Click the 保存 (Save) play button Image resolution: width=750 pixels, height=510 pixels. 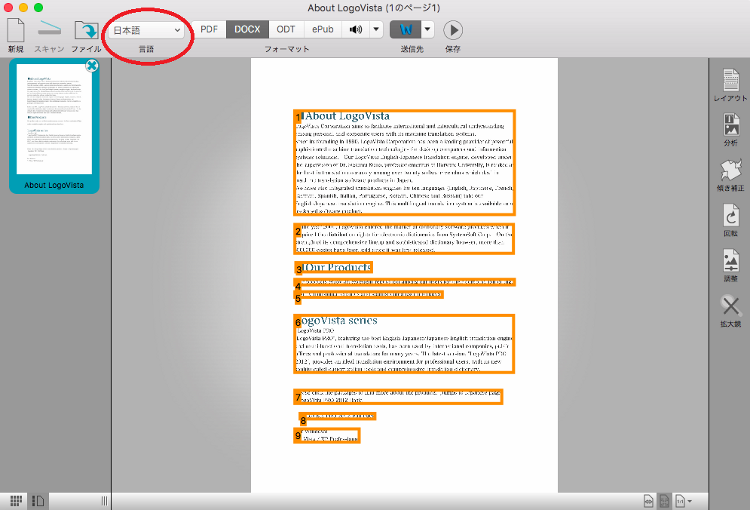(453, 30)
